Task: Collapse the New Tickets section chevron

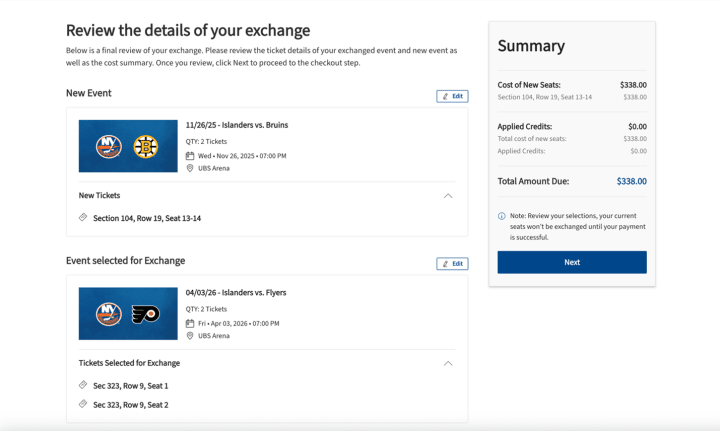Action: [448, 196]
